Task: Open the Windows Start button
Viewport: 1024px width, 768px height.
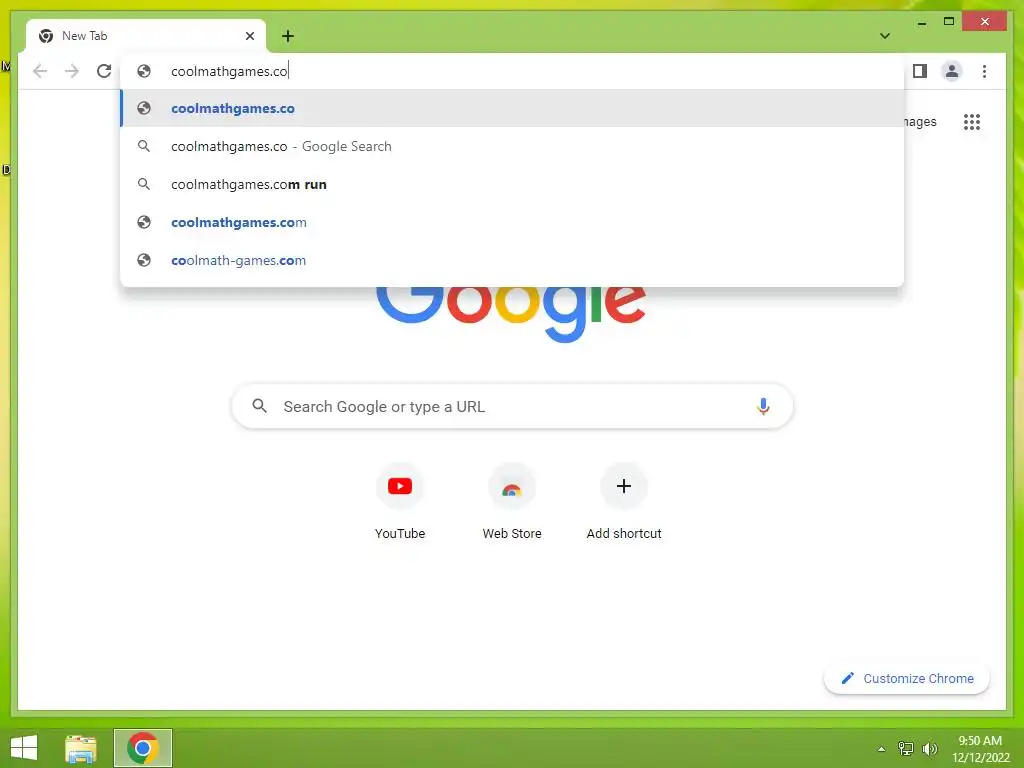Action: [x=24, y=748]
